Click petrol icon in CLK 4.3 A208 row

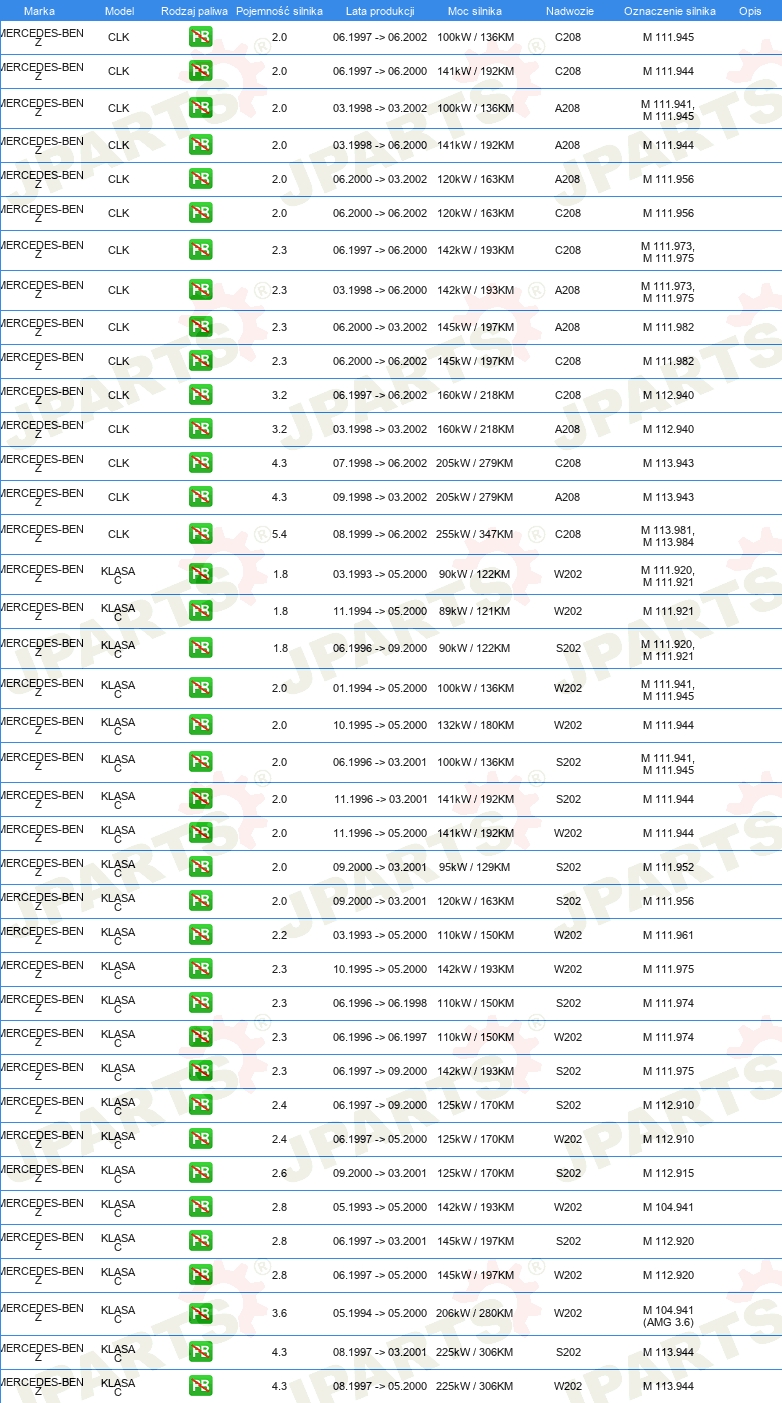[200, 497]
